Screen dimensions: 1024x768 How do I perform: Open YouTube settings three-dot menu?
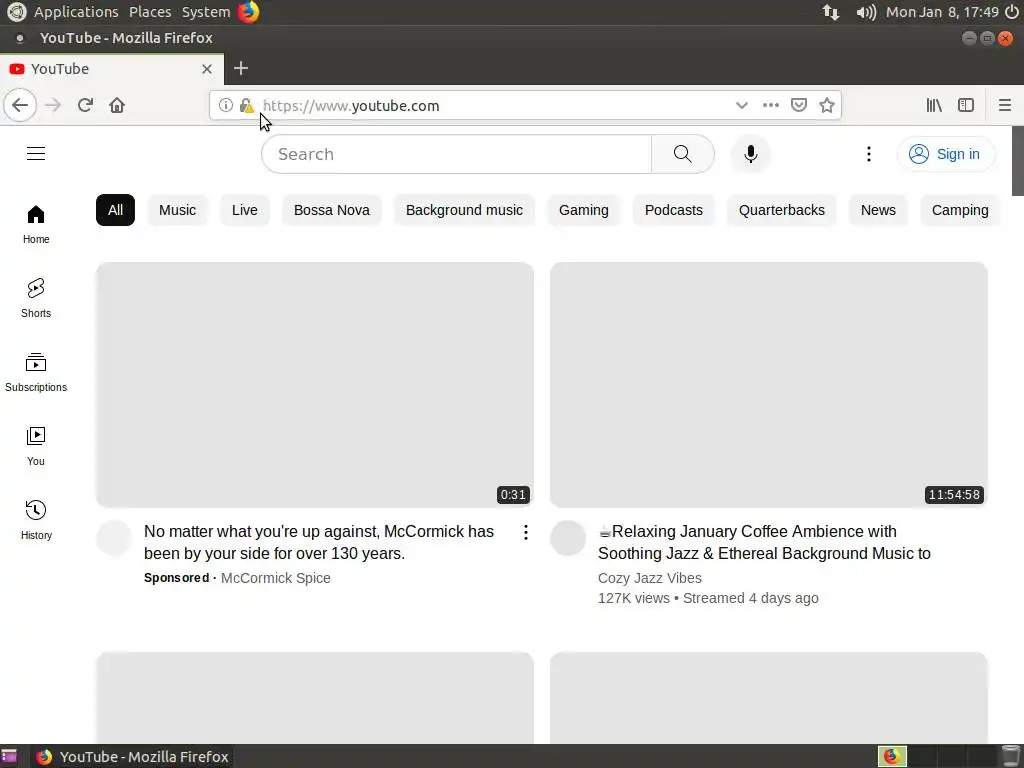[869, 154]
